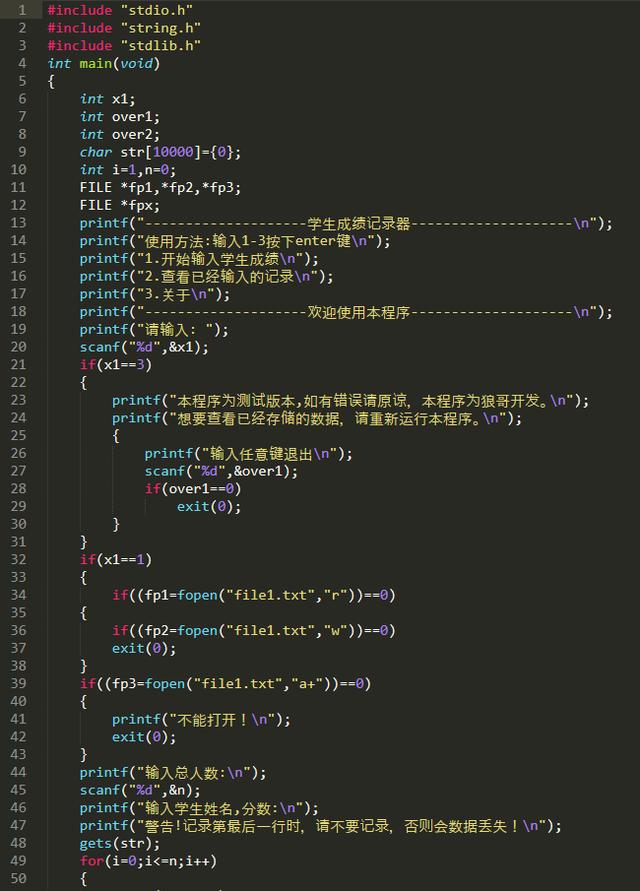Screen dimensions: 640x891
Task: Click the exit(0); on line 29
Action: pos(209,506)
